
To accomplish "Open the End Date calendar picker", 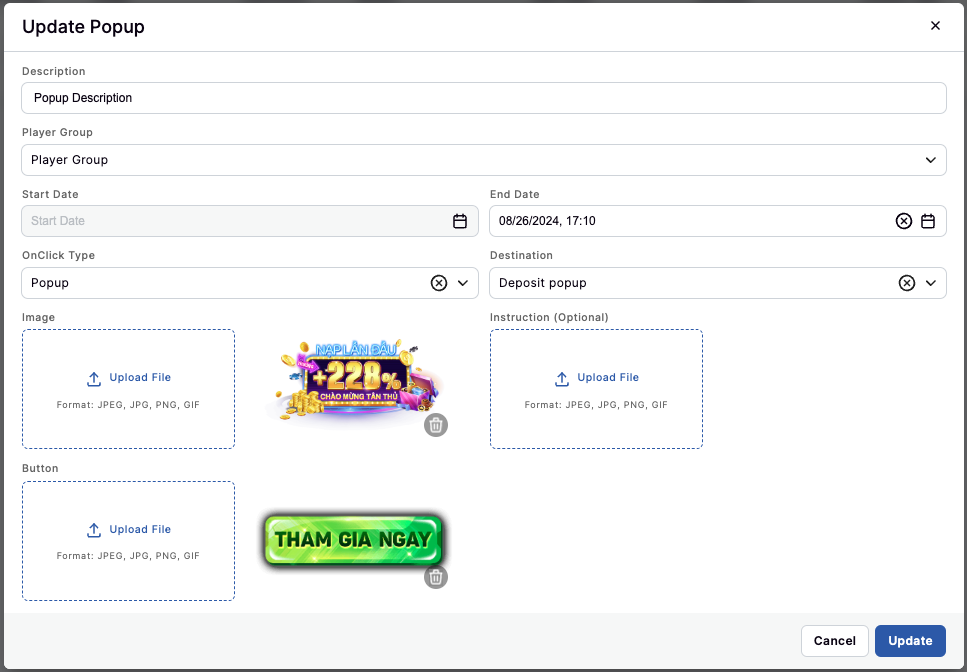I will tap(929, 221).
